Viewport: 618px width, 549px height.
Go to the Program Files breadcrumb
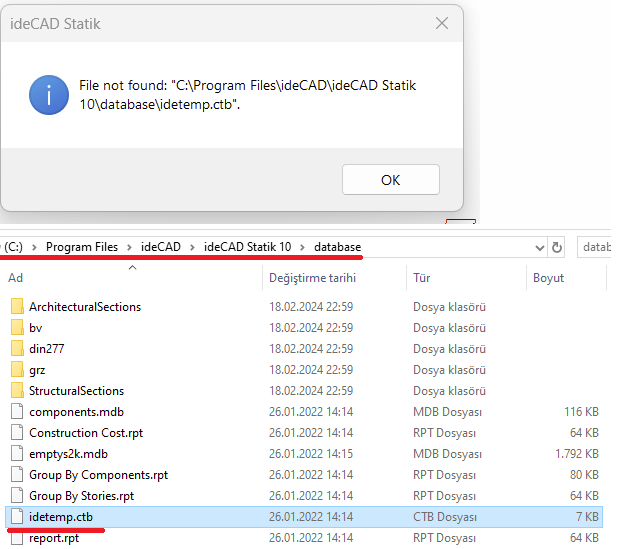83,249
